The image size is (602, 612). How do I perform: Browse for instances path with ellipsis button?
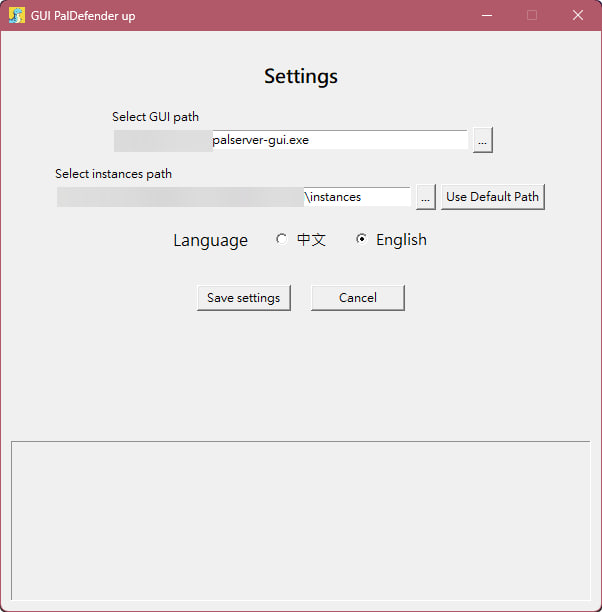pyautogui.click(x=426, y=197)
